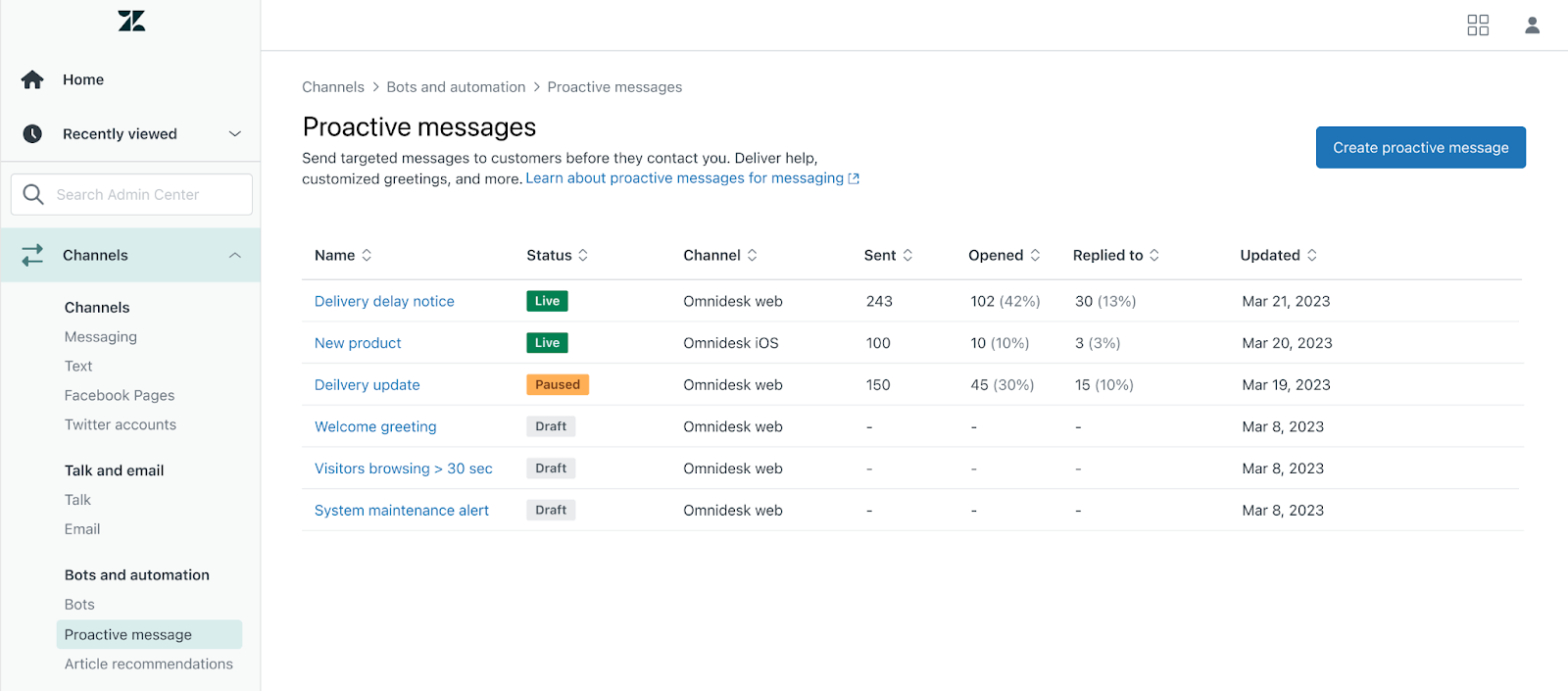Open the products grid icon
Image resolution: width=1568 pixels, height=691 pixels.
[x=1478, y=25]
